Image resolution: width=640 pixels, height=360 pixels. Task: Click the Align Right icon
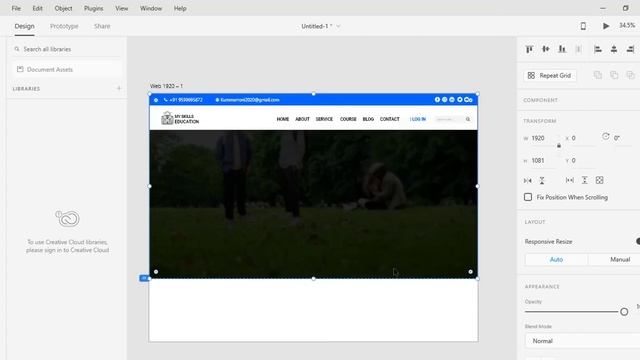point(630,49)
